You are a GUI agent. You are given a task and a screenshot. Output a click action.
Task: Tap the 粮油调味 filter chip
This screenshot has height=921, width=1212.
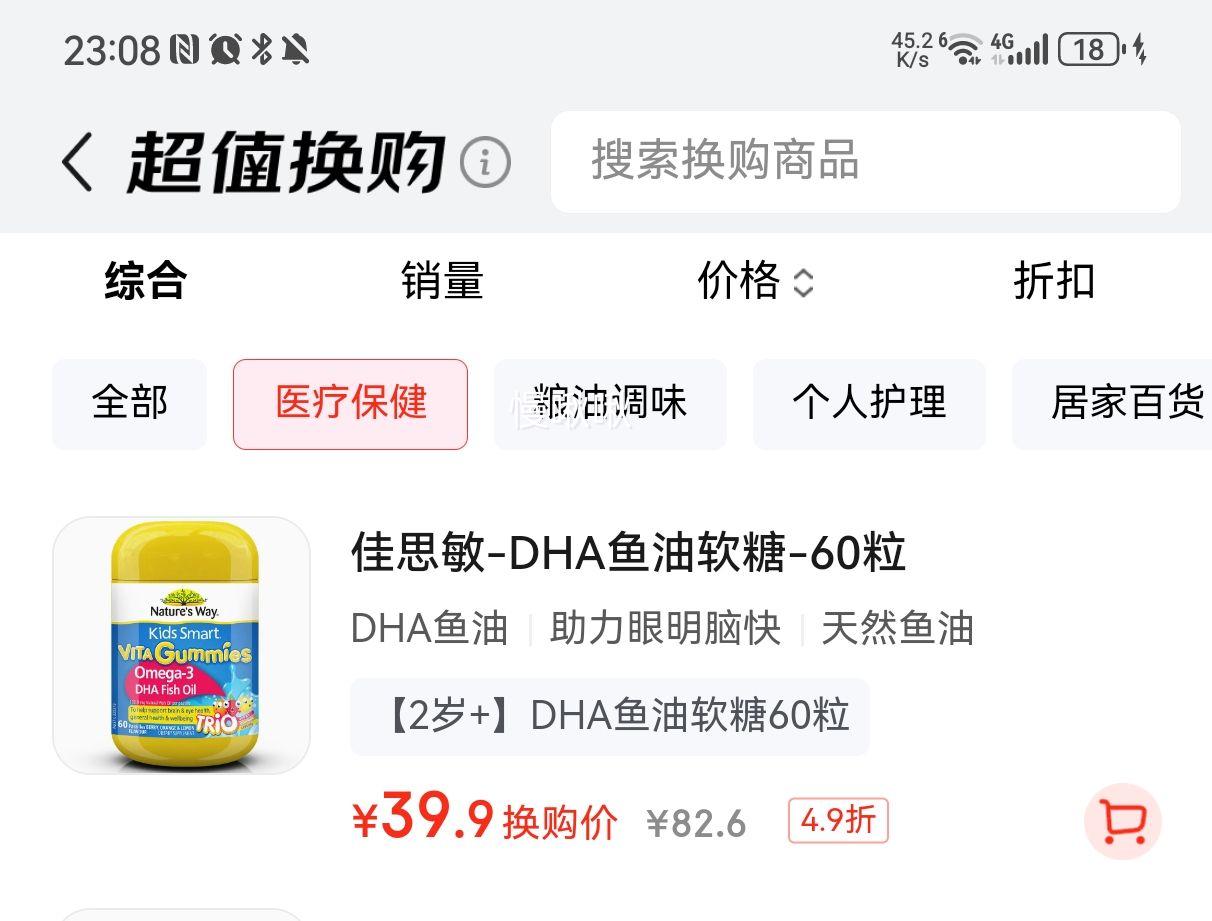pos(610,404)
